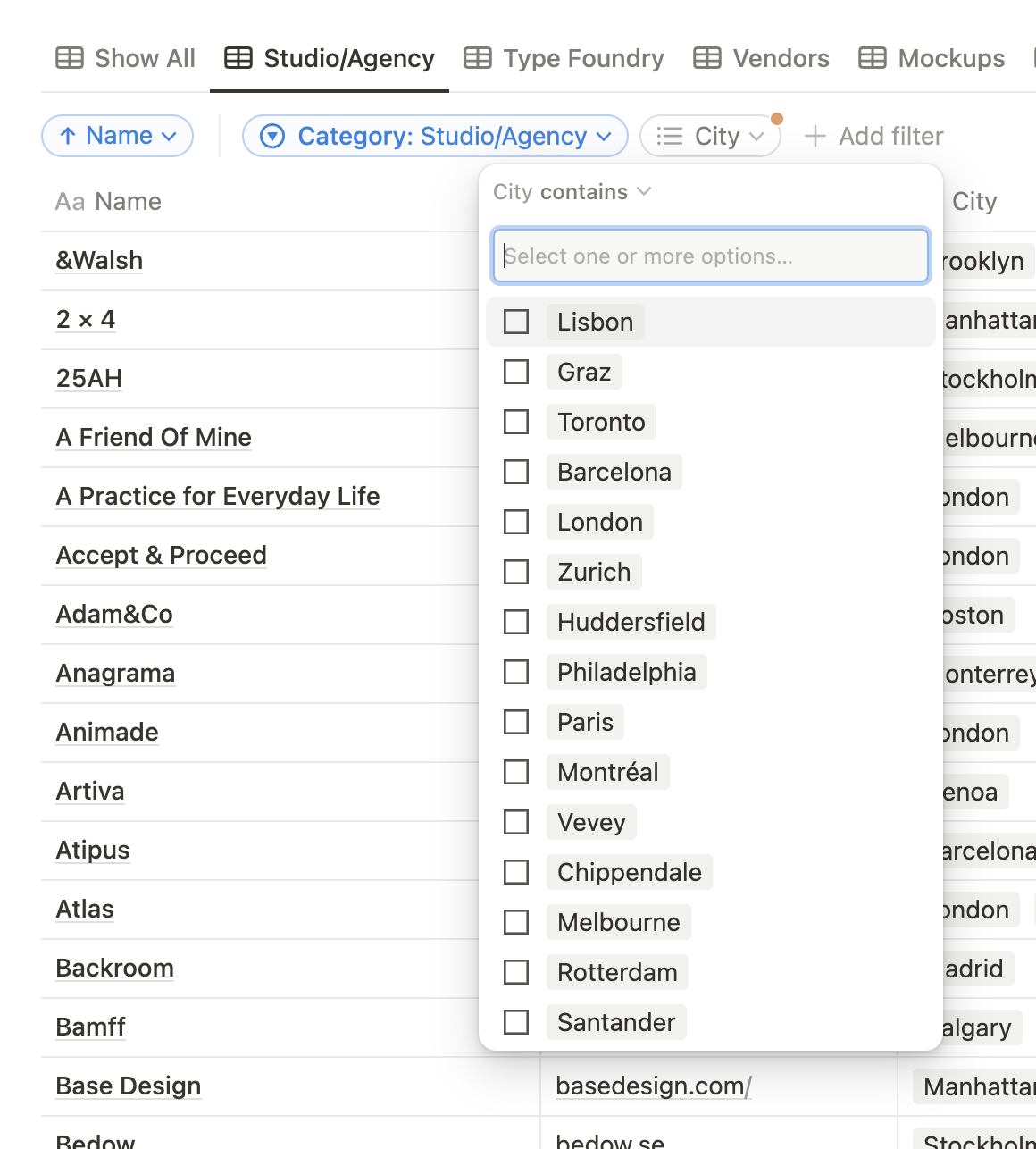Check the Zurich checkbox
The width and height of the screenshot is (1036, 1149).
516,572
